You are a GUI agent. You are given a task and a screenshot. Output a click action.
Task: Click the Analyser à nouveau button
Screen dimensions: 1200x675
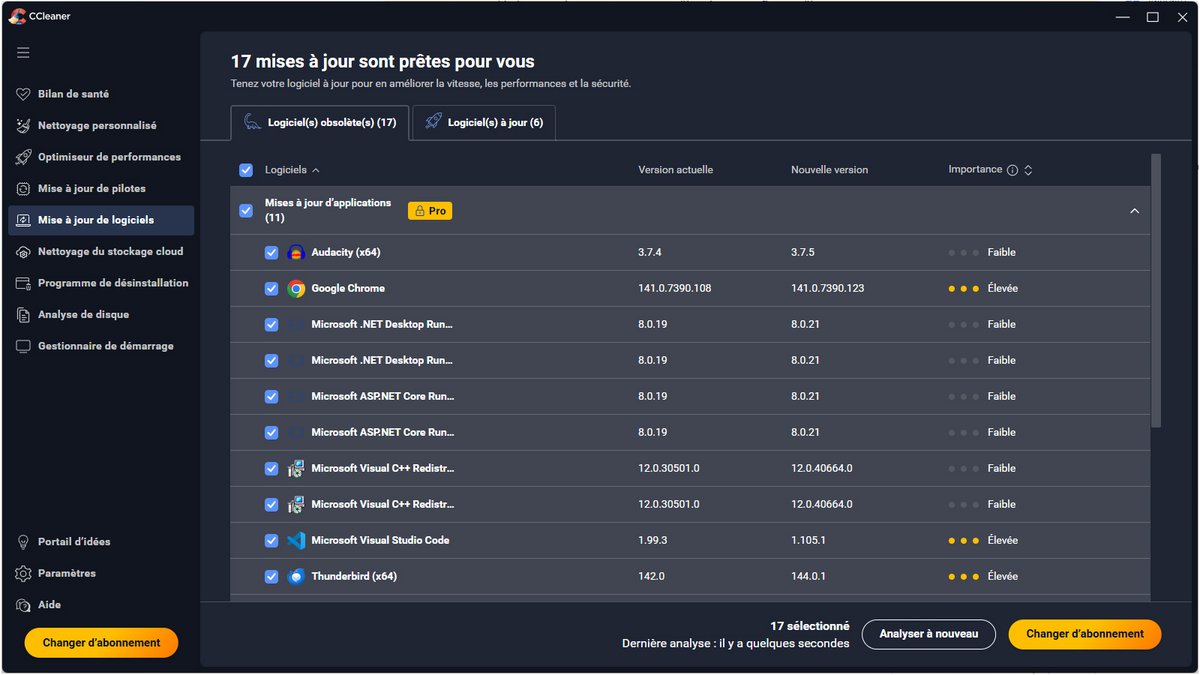(929, 634)
